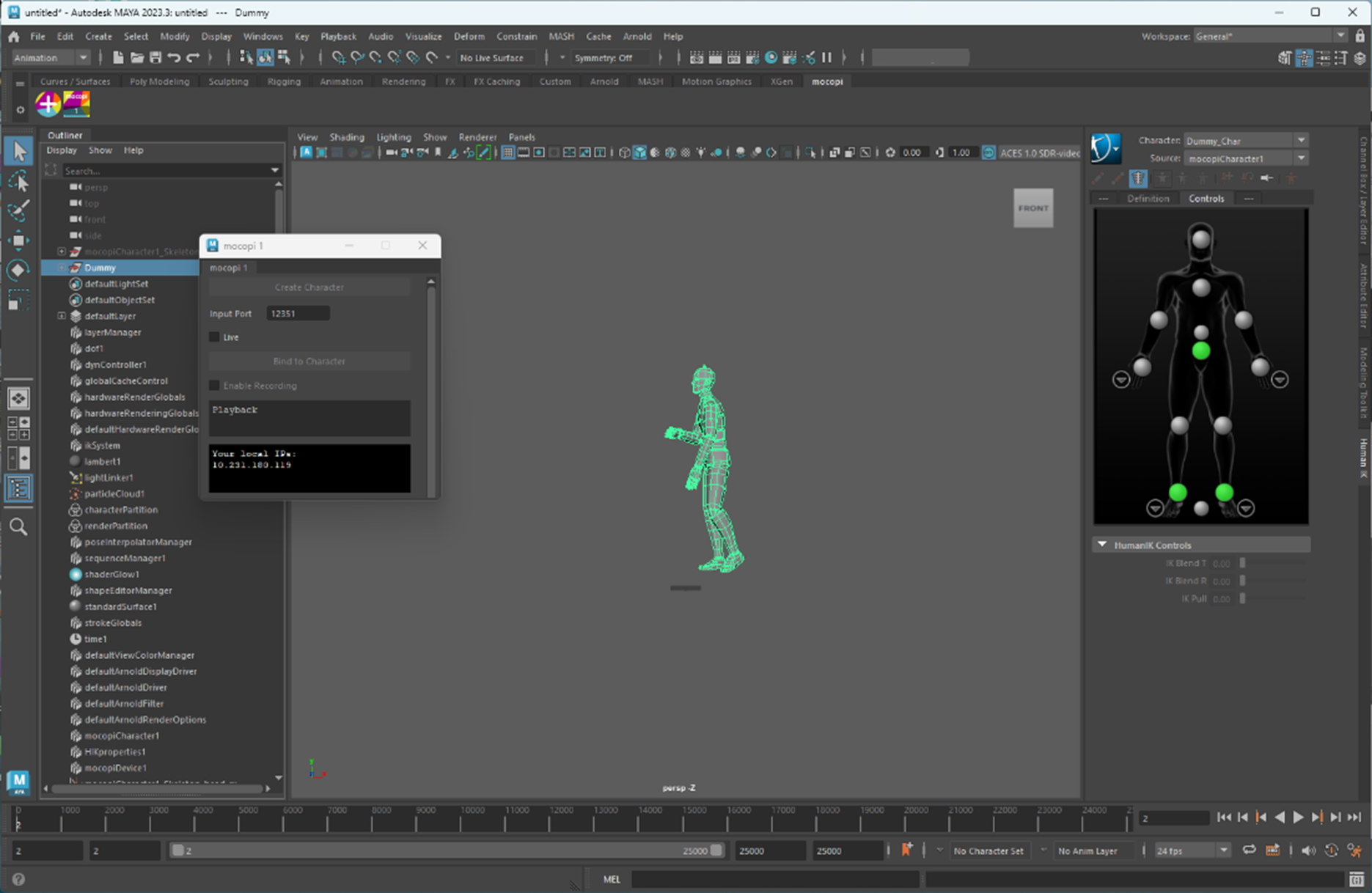Open the Character dropdown Dummy_Char
The width and height of the screenshot is (1372, 893).
click(1245, 141)
